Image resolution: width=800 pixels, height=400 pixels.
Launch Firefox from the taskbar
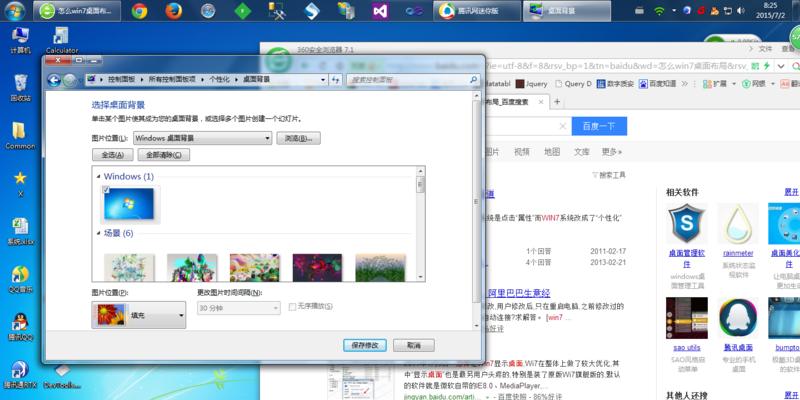[x=173, y=11]
